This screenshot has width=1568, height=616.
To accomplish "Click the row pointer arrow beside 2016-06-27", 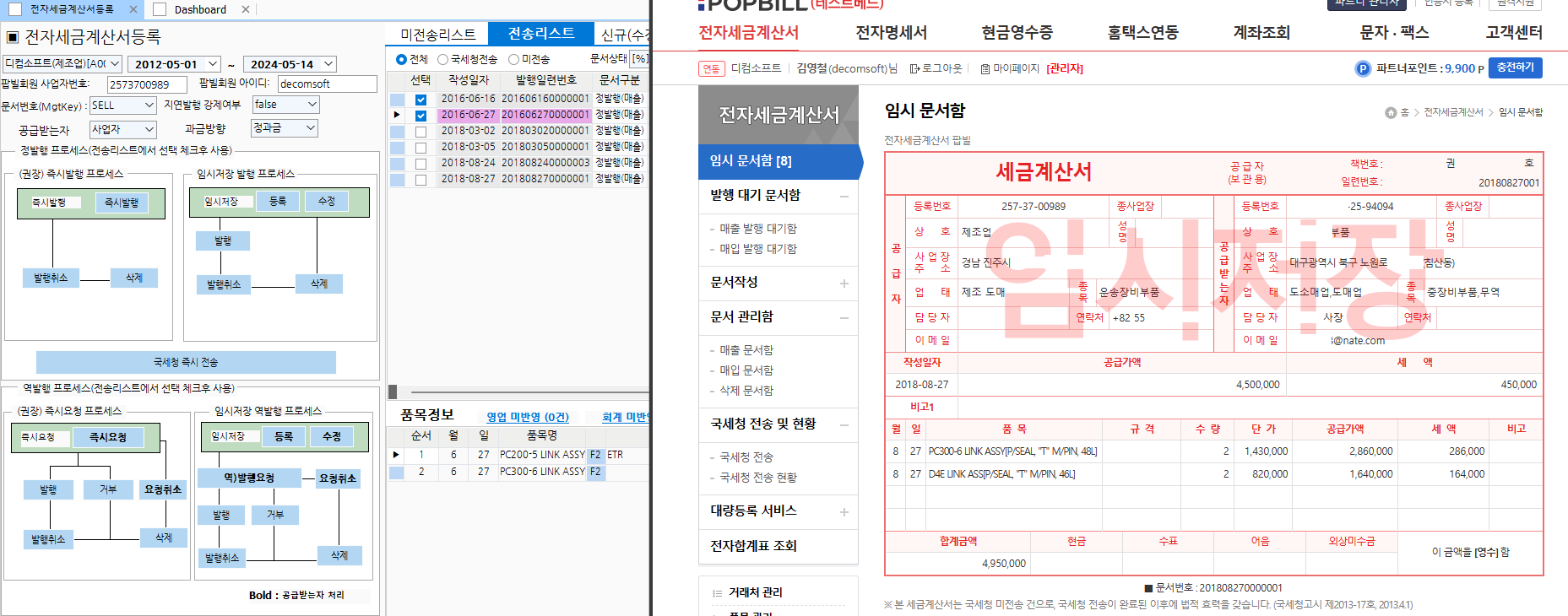I will click(397, 114).
